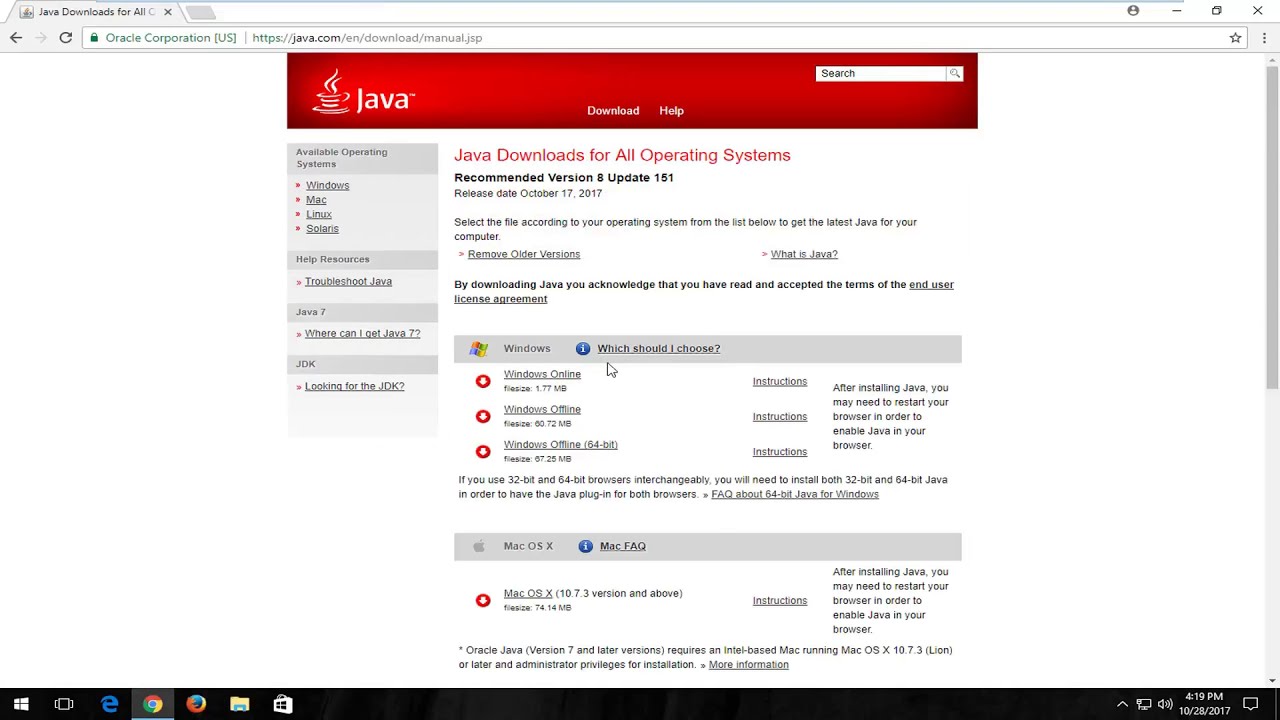Open Task View from the taskbar
The image size is (1280, 720).
tap(64, 704)
